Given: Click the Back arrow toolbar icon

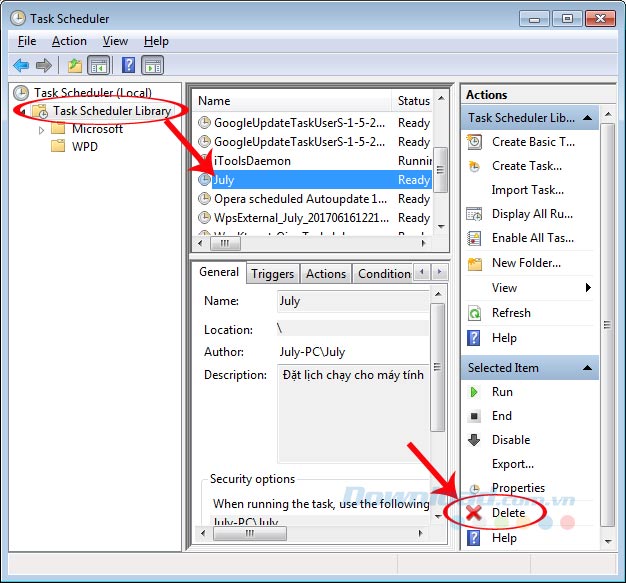Looking at the screenshot, I should 21,65.
